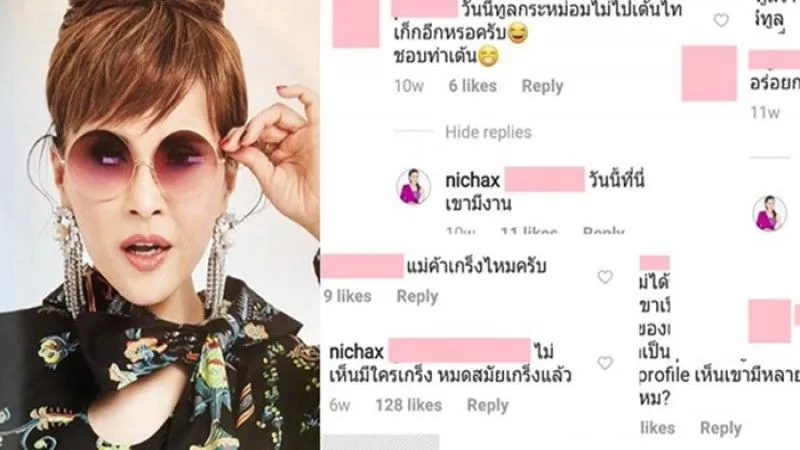Open nichax's username on the วันนี้ที่นี่ reply
This screenshot has width=800, height=450.
[472, 180]
